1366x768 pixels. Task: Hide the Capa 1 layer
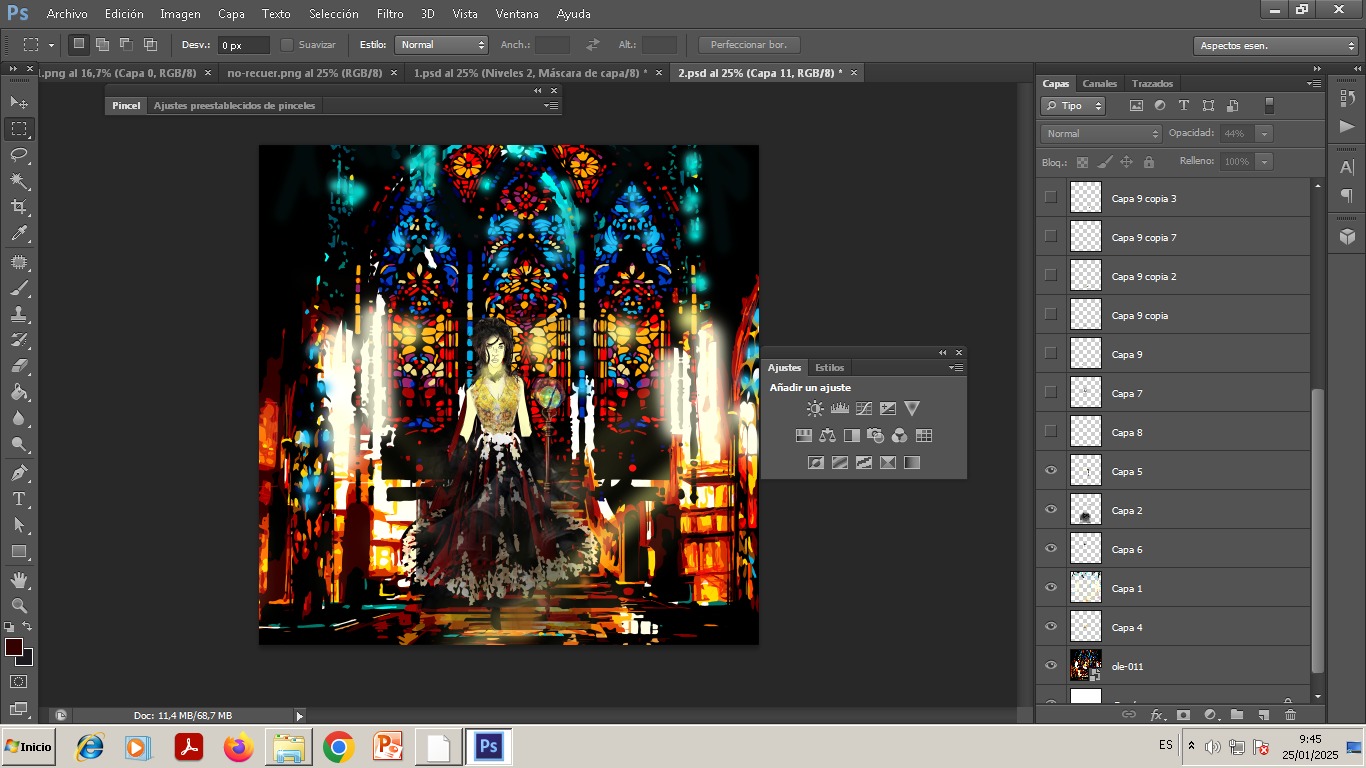1050,588
